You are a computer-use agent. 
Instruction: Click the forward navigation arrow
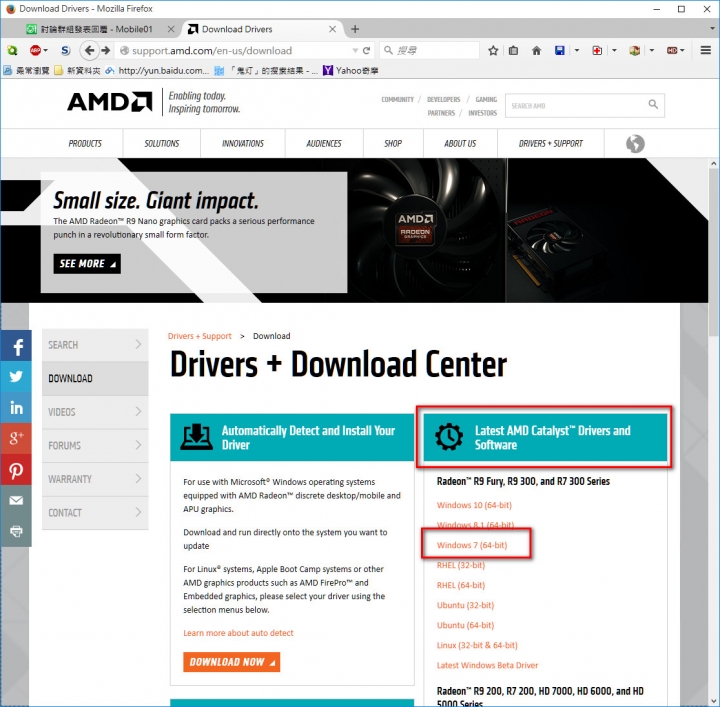click(x=106, y=50)
